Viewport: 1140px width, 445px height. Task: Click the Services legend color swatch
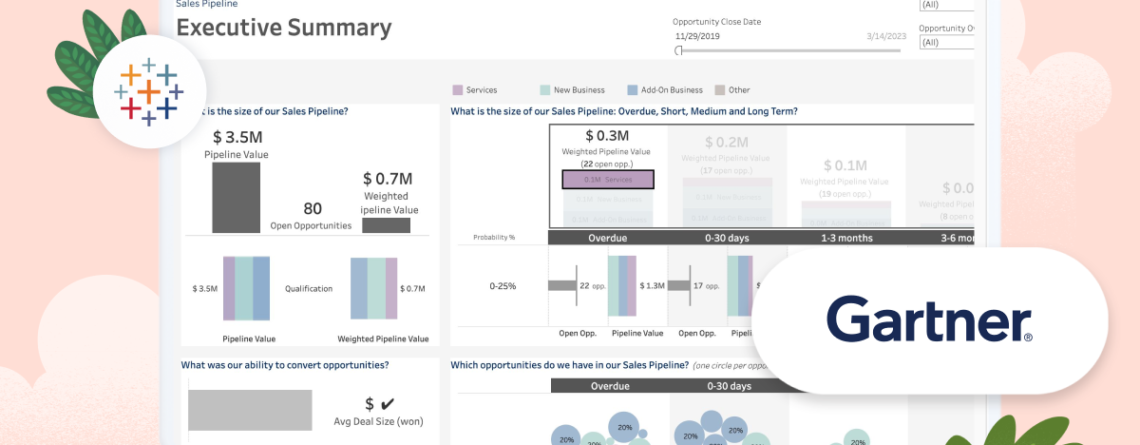(x=458, y=90)
